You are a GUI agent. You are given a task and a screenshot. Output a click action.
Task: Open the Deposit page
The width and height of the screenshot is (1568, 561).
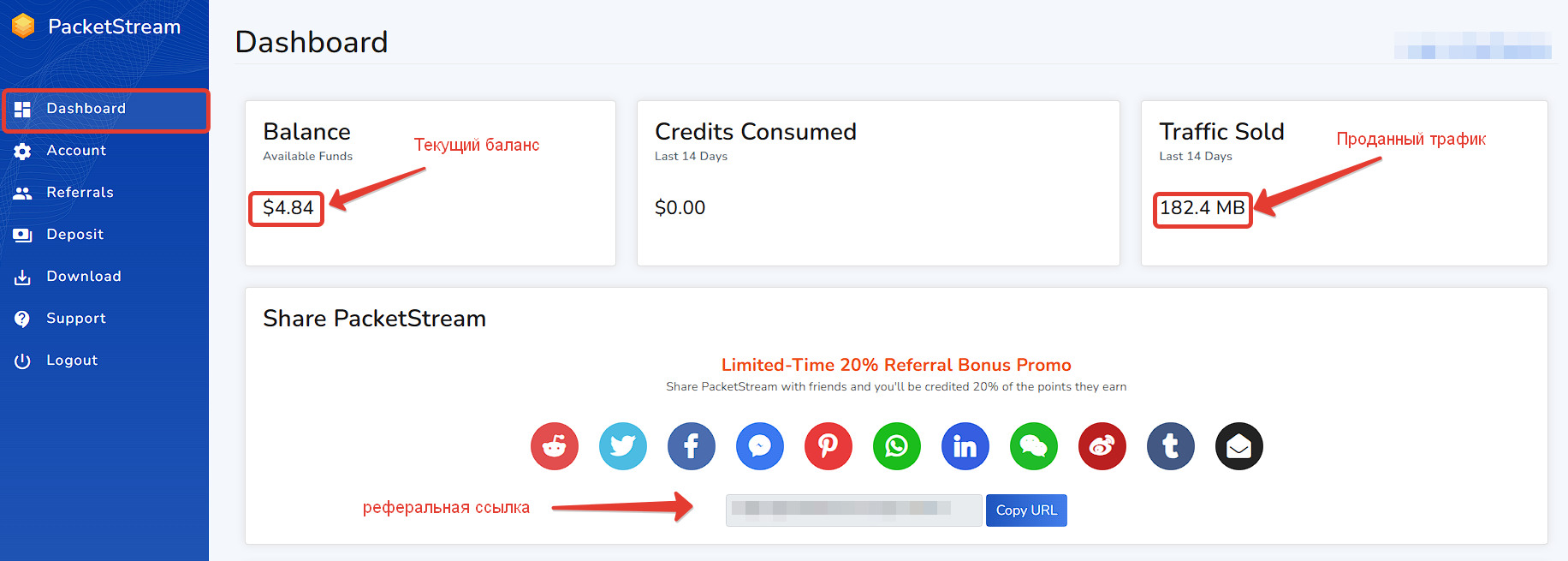pos(74,235)
